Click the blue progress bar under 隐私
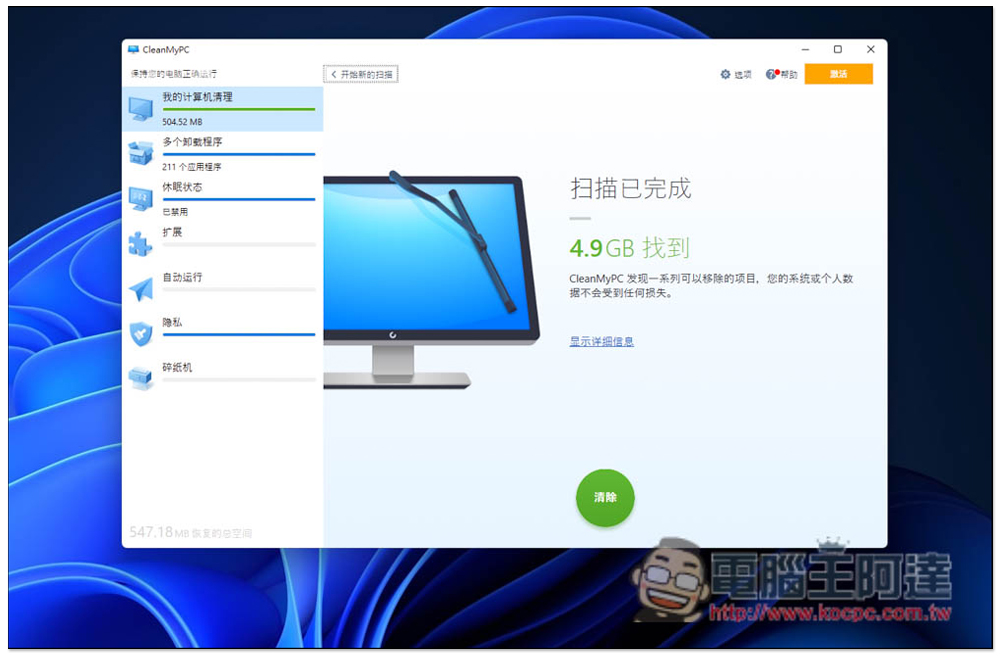The height and width of the screenshot is (656, 1000). 239,335
